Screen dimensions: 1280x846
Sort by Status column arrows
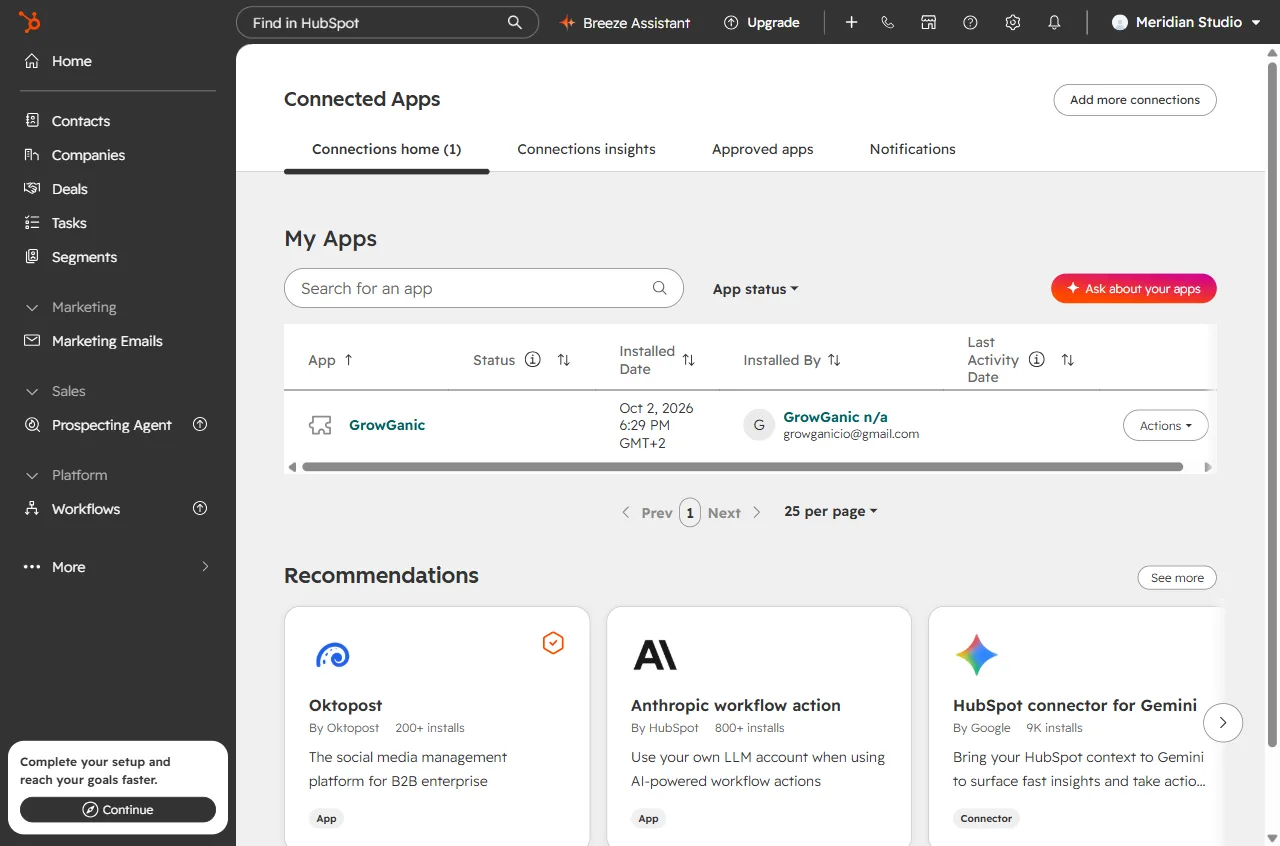coord(564,360)
